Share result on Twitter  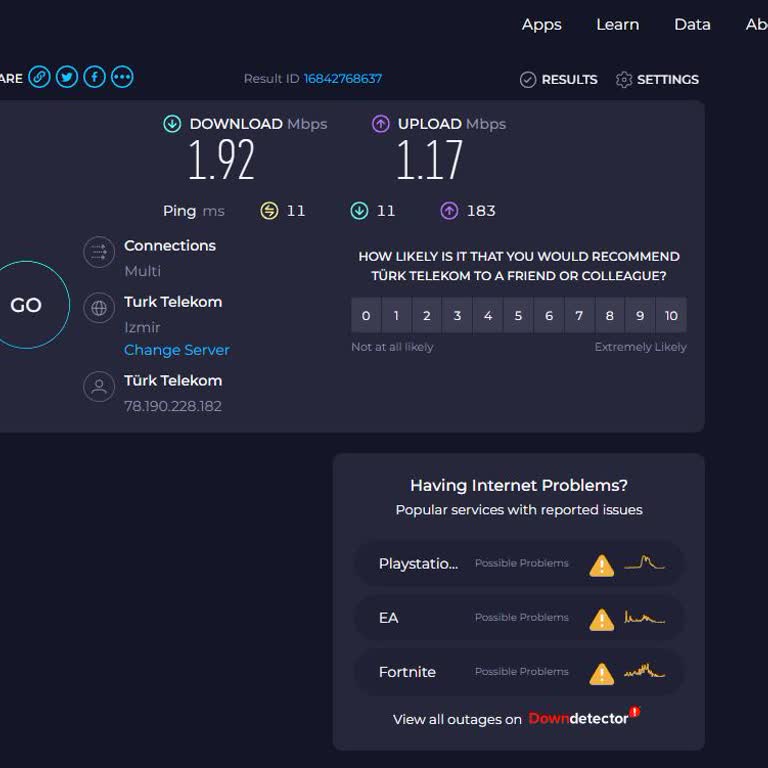67,77
